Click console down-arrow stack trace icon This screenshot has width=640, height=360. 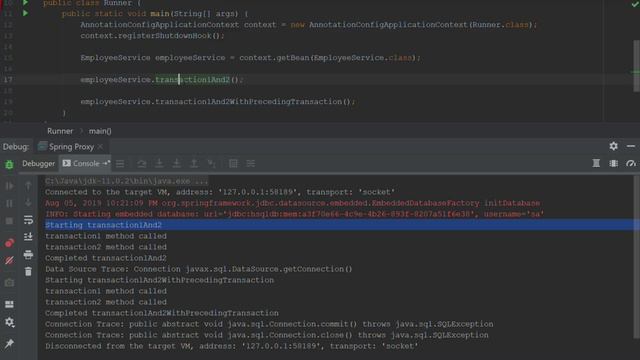(28, 203)
